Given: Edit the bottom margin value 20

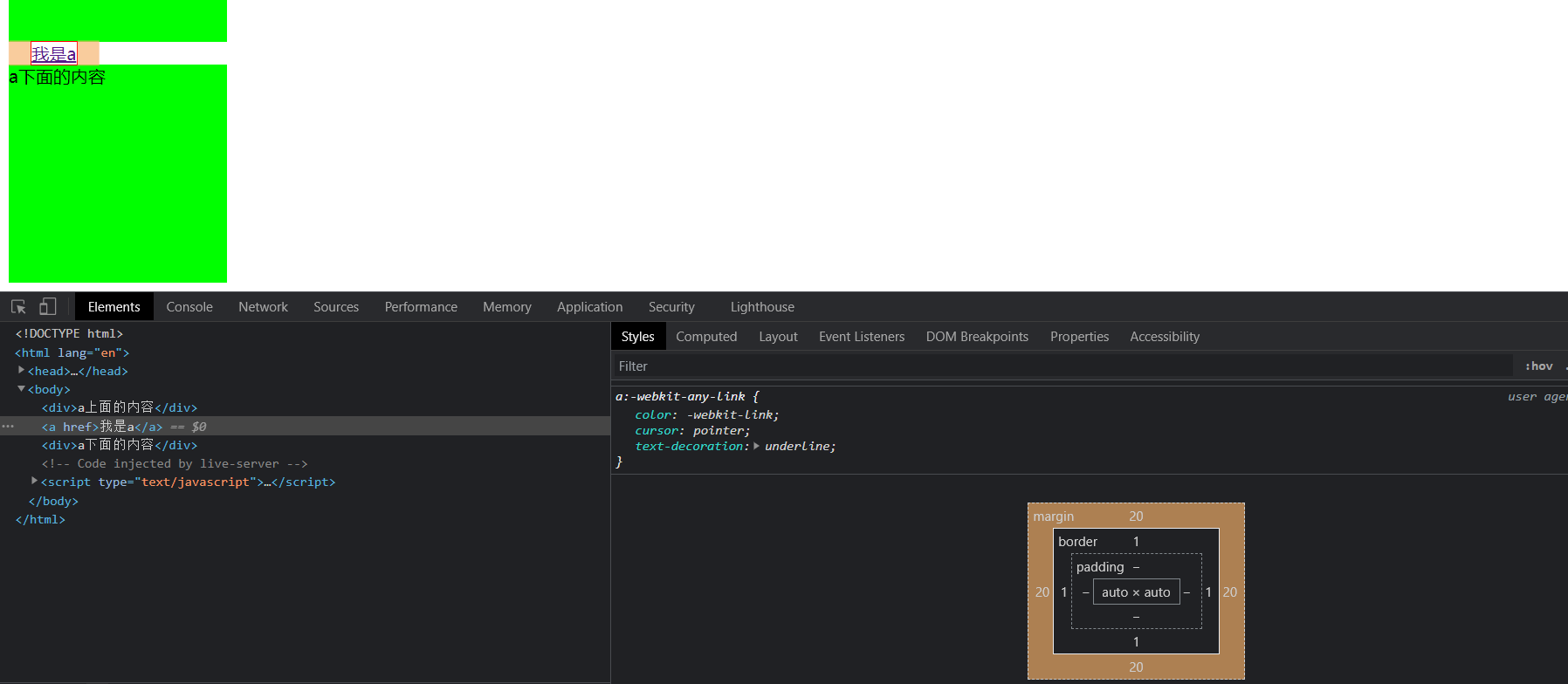Looking at the screenshot, I should click(1136, 667).
